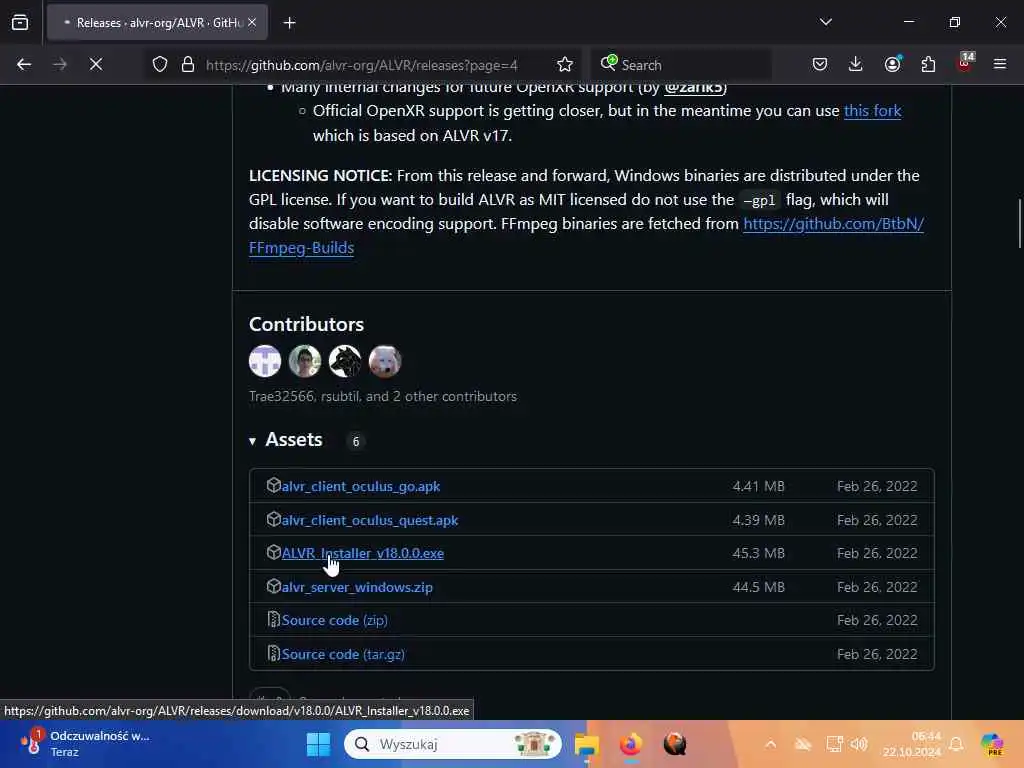Go back to the previous page
This screenshot has width=1024, height=768.
(x=24, y=64)
